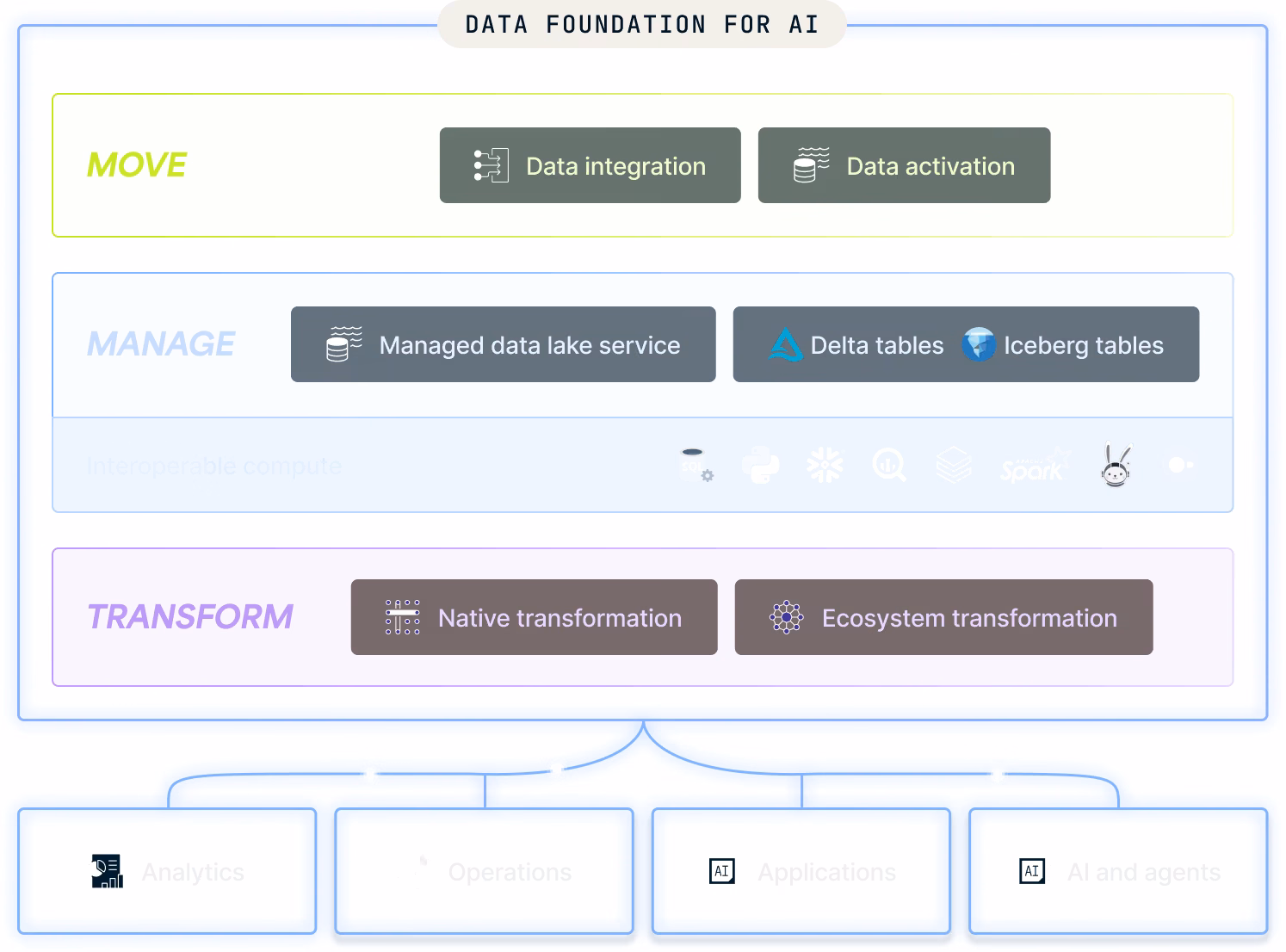The image size is (1286, 952).
Task: Click the Apache Spark logo
Action: (x=1034, y=466)
